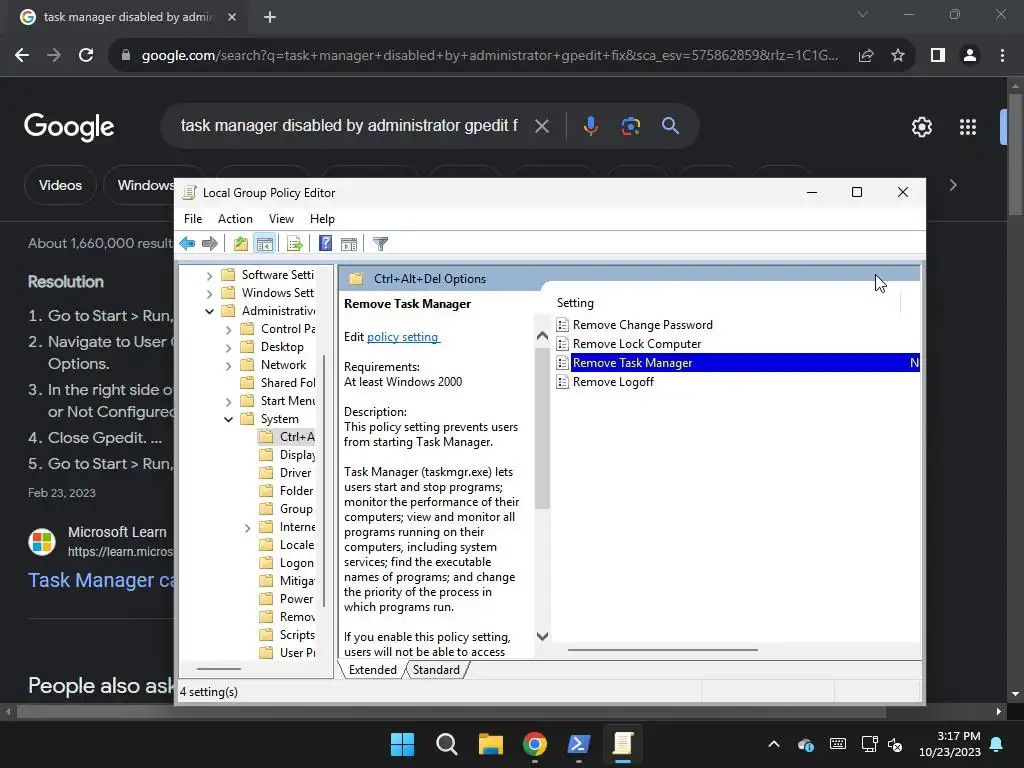Open the Google apps grid
The height and width of the screenshot is (768, 1024).
[x=968, y=127]
